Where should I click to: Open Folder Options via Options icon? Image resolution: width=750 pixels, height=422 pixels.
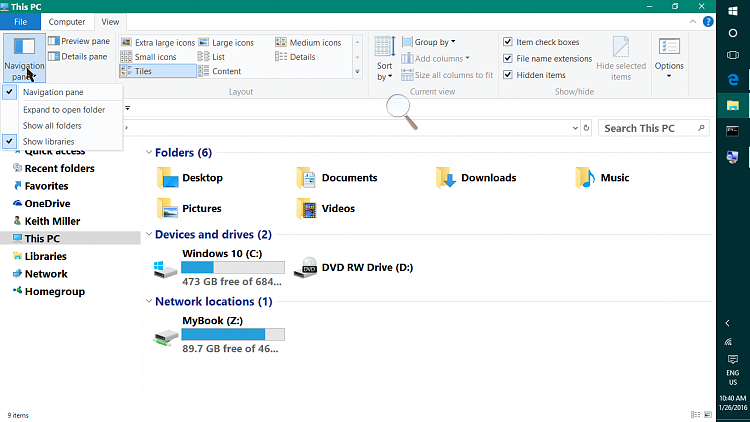[669, 58]
